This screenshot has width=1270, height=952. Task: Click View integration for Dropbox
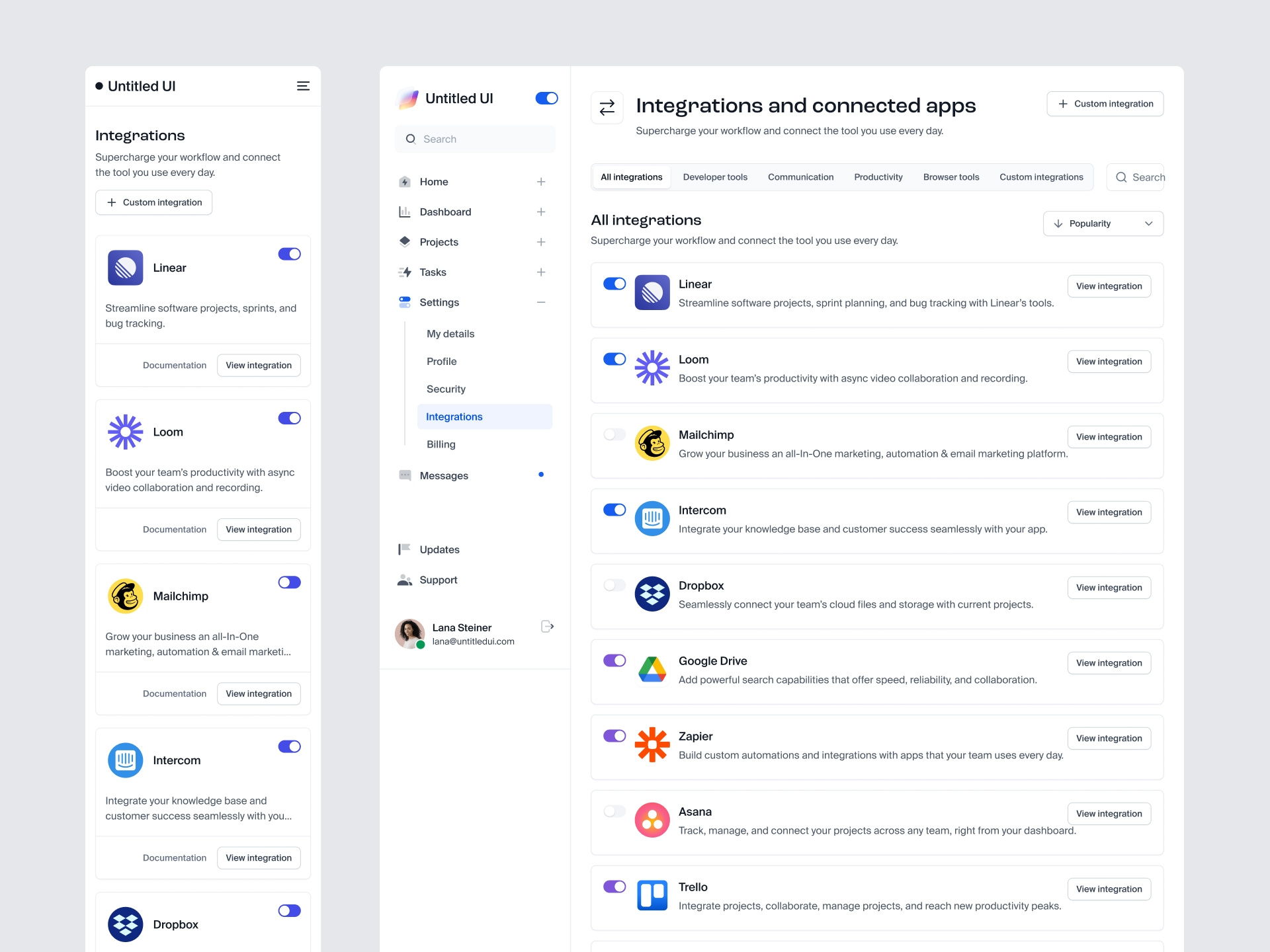click(1109, 587)
